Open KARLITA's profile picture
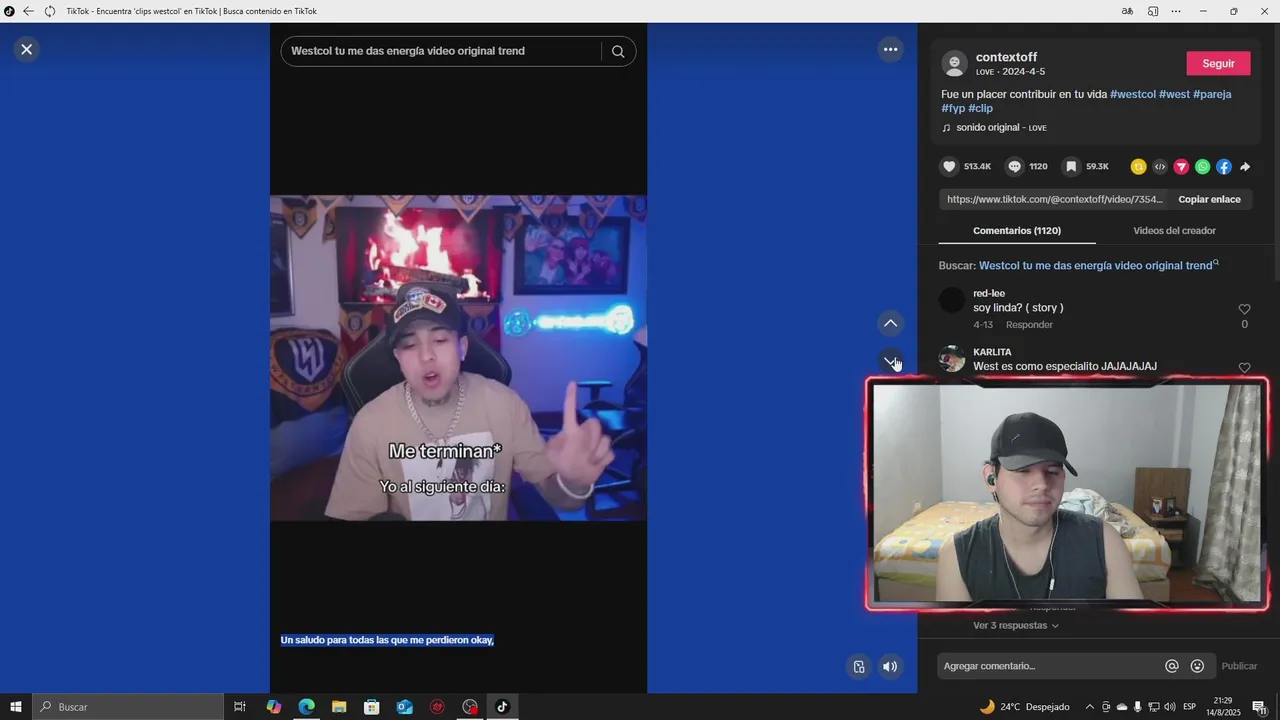The image size is (1280, 720). point(952,359)
